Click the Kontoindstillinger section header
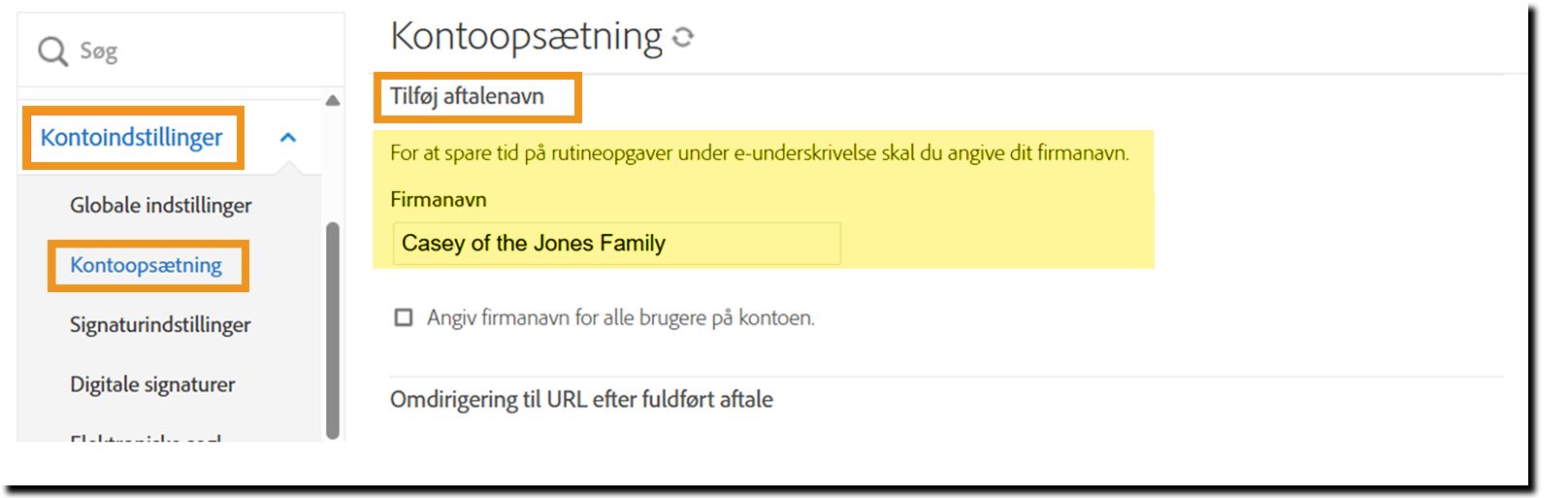Screen dimensions: 1568x498 click(131, 138)
